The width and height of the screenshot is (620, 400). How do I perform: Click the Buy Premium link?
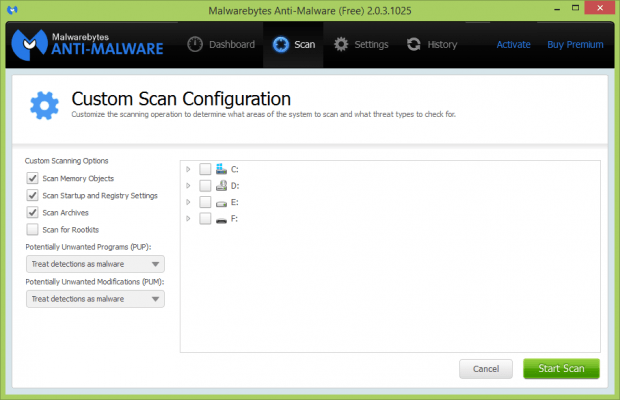575,45
